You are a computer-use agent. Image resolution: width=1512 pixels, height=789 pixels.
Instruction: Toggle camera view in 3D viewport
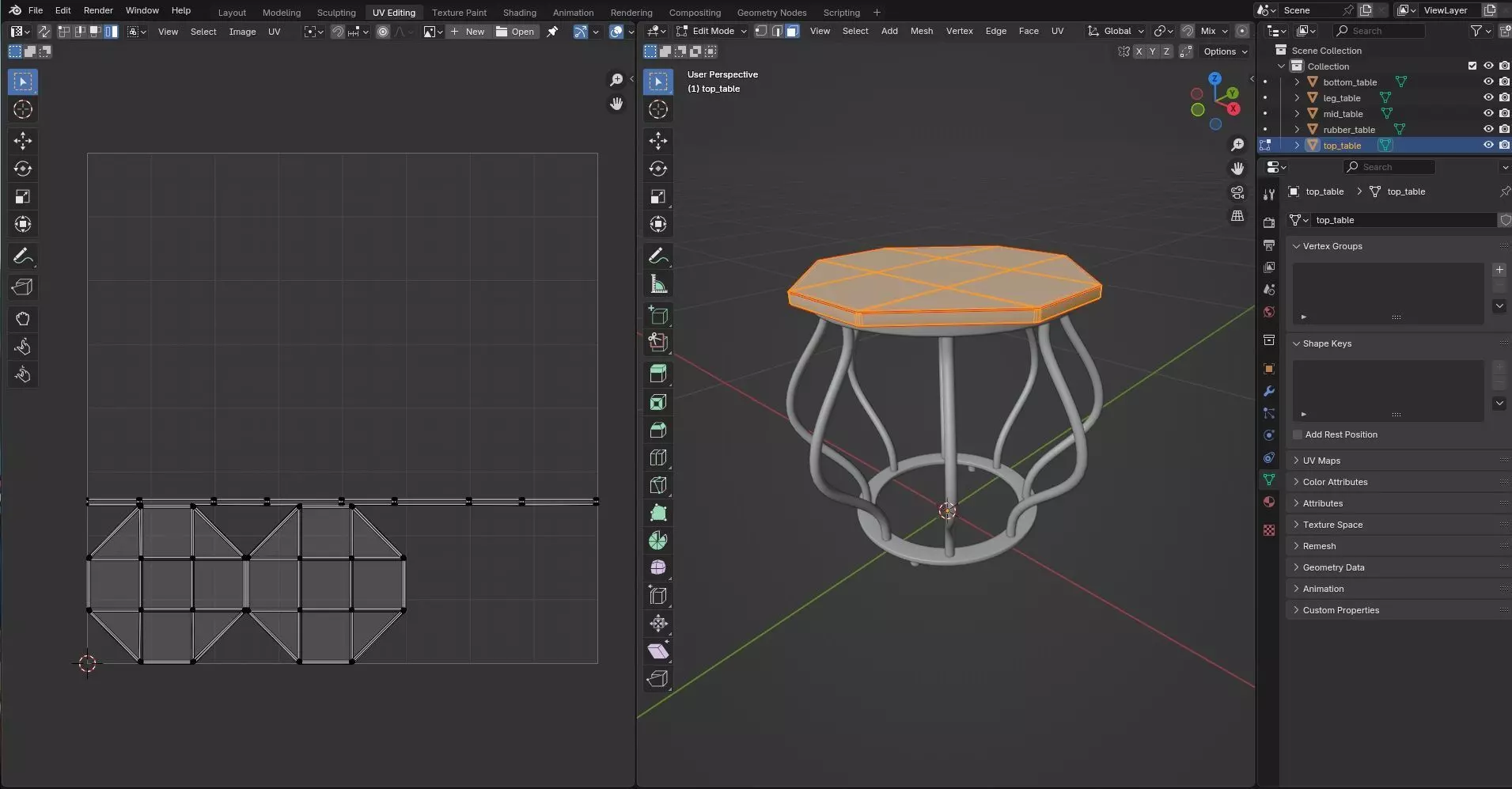1237,192
